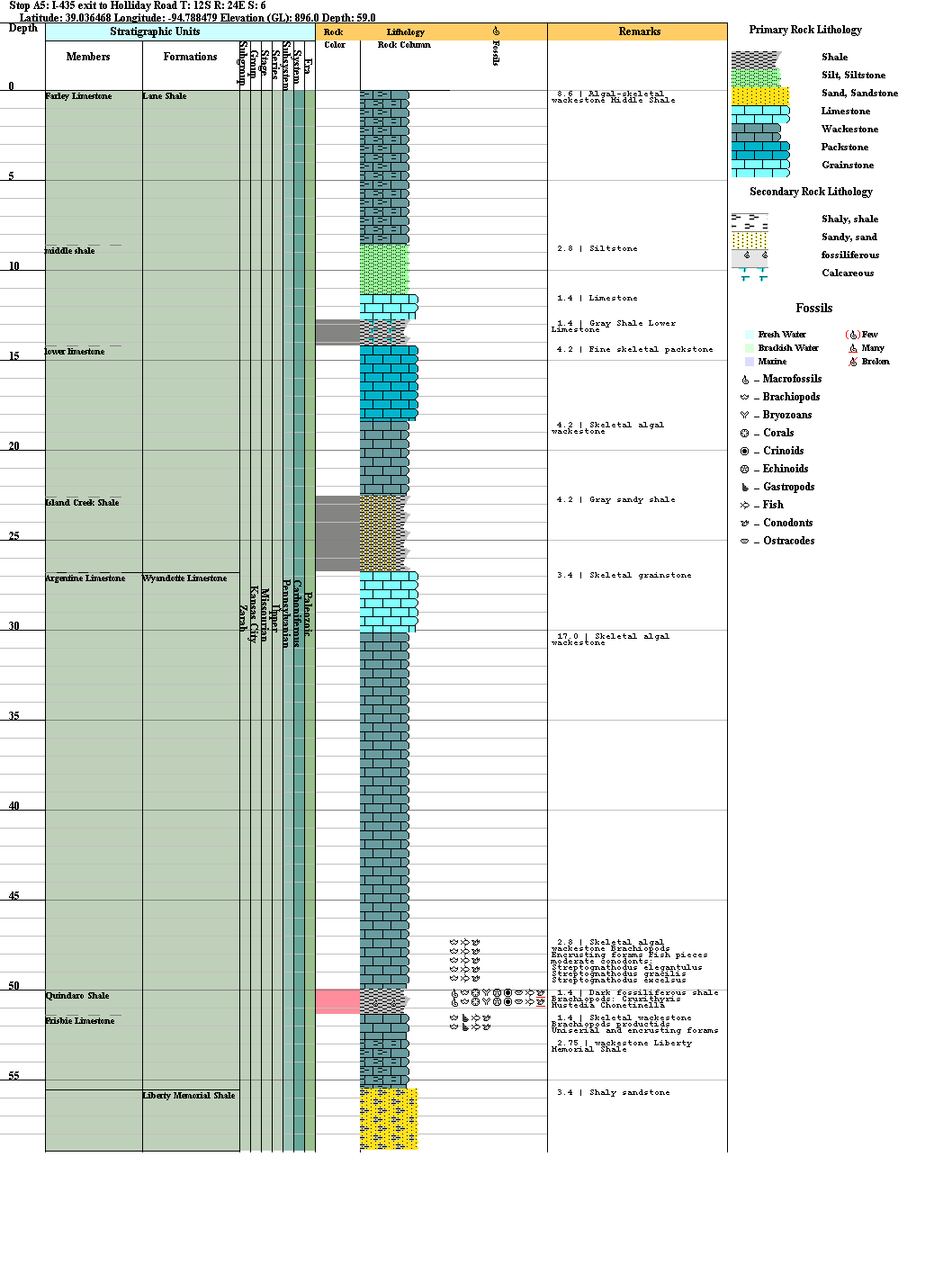Select the Calcareous secondary pattern swatch

tap(750, 274)
